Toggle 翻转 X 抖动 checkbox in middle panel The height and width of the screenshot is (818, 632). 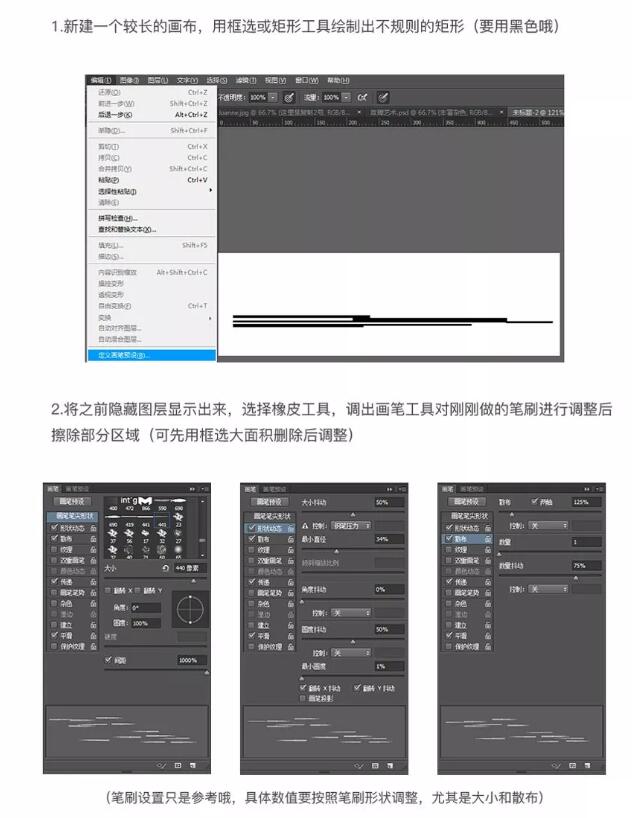pyautogui.click(x=304, y=688)
